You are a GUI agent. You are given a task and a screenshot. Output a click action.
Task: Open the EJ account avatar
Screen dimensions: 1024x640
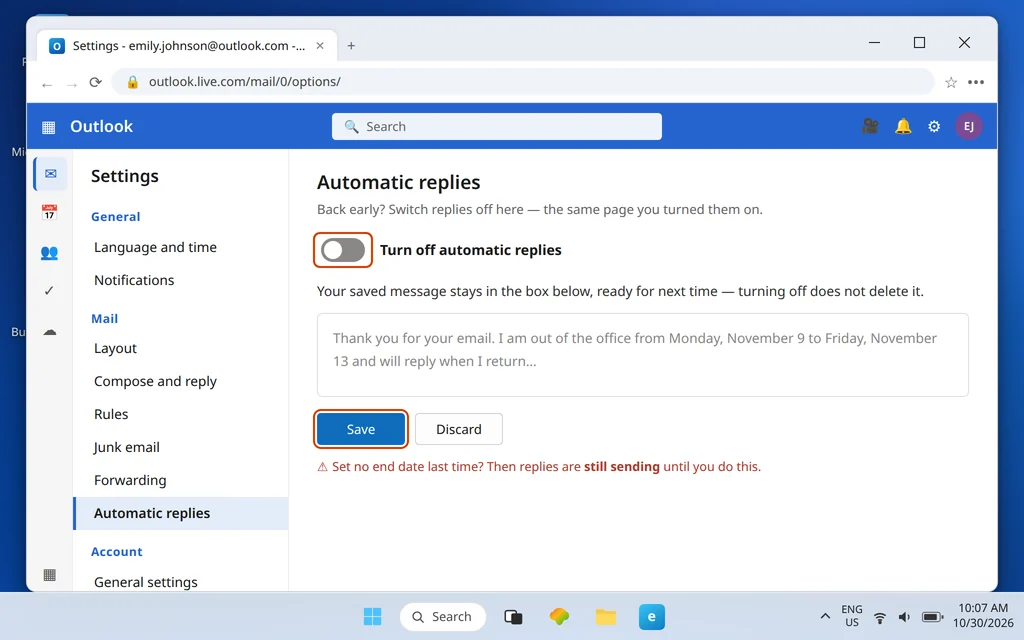968,126
